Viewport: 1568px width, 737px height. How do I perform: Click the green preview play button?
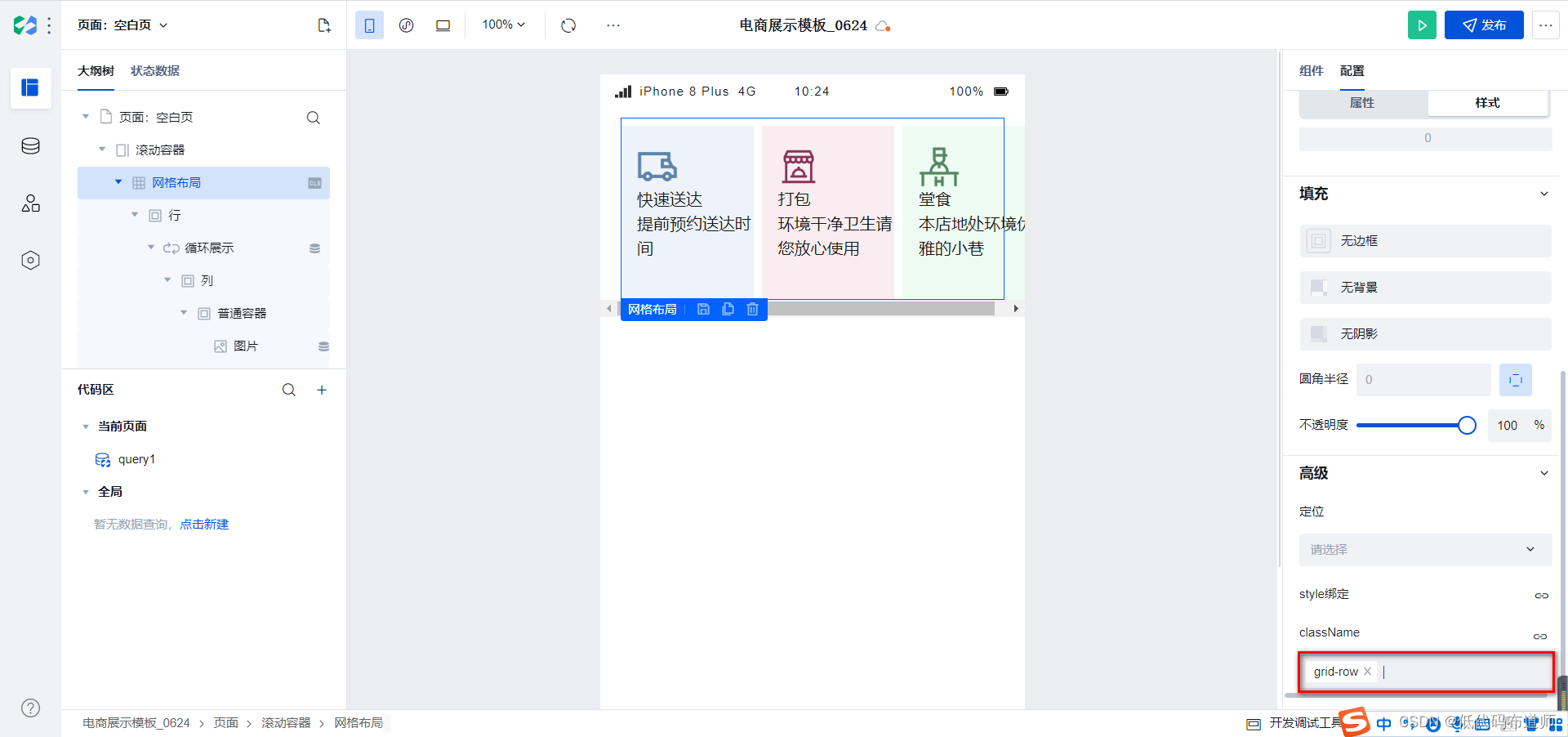(x=1422, y=25)
